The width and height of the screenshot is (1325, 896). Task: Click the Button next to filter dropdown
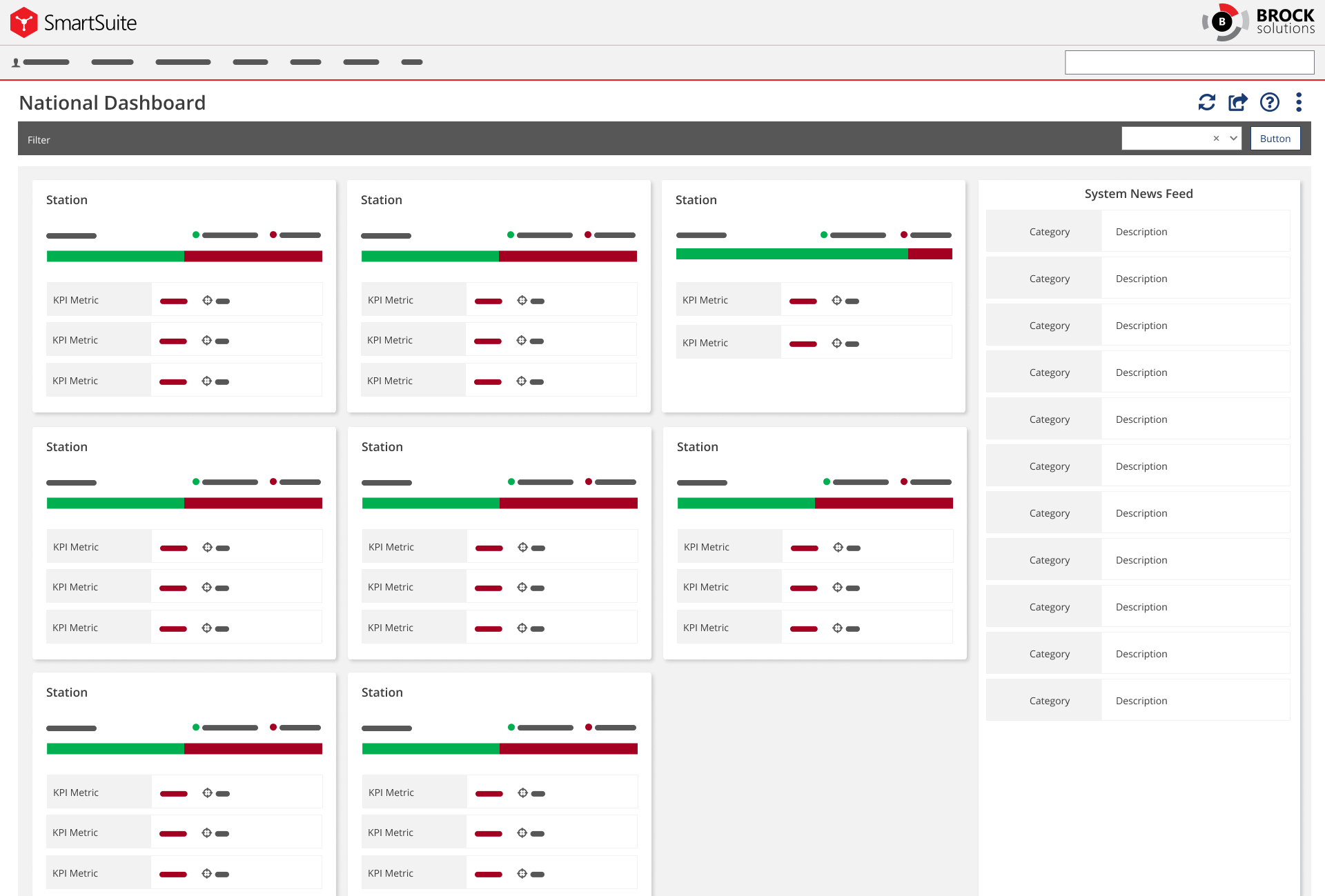point(1275,139)
